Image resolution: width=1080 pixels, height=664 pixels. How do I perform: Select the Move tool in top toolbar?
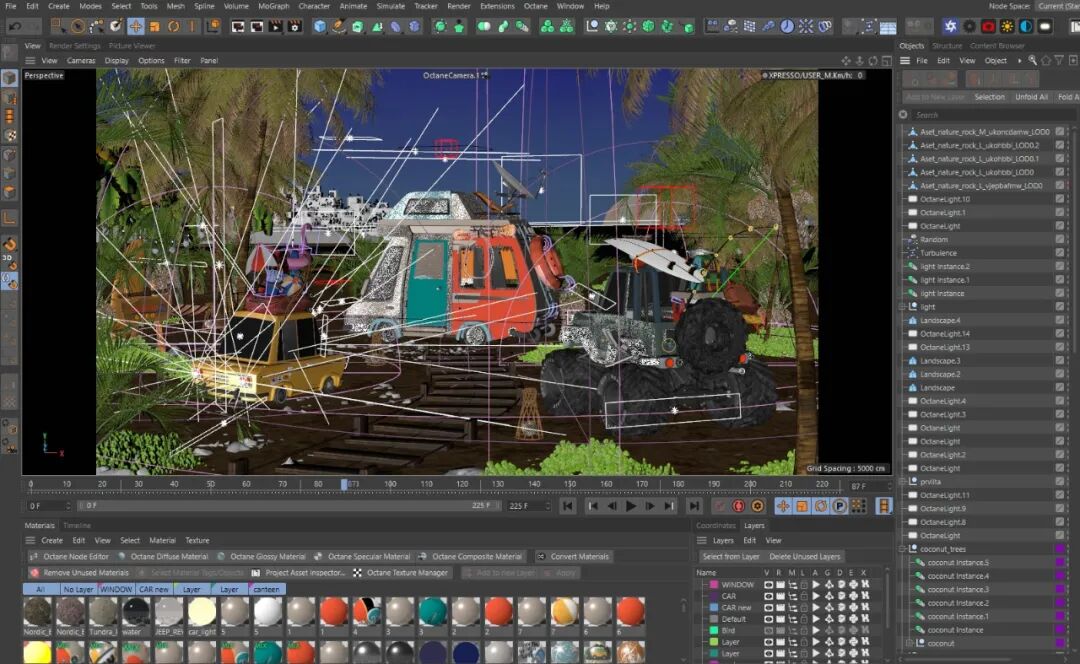[x=136, y=27]
